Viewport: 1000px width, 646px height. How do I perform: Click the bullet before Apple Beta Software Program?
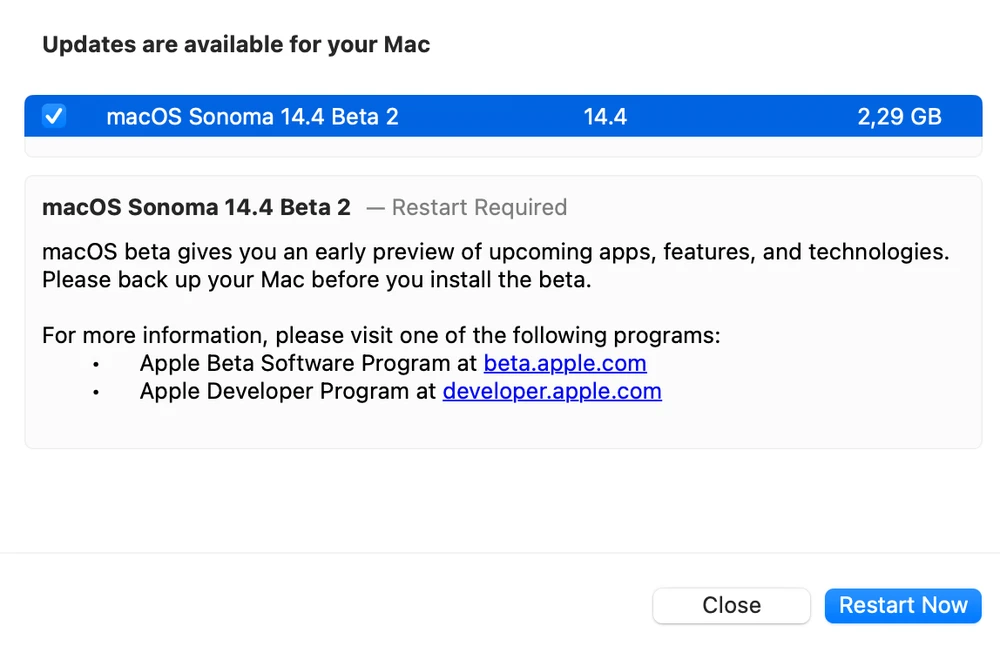click(96, 364)
